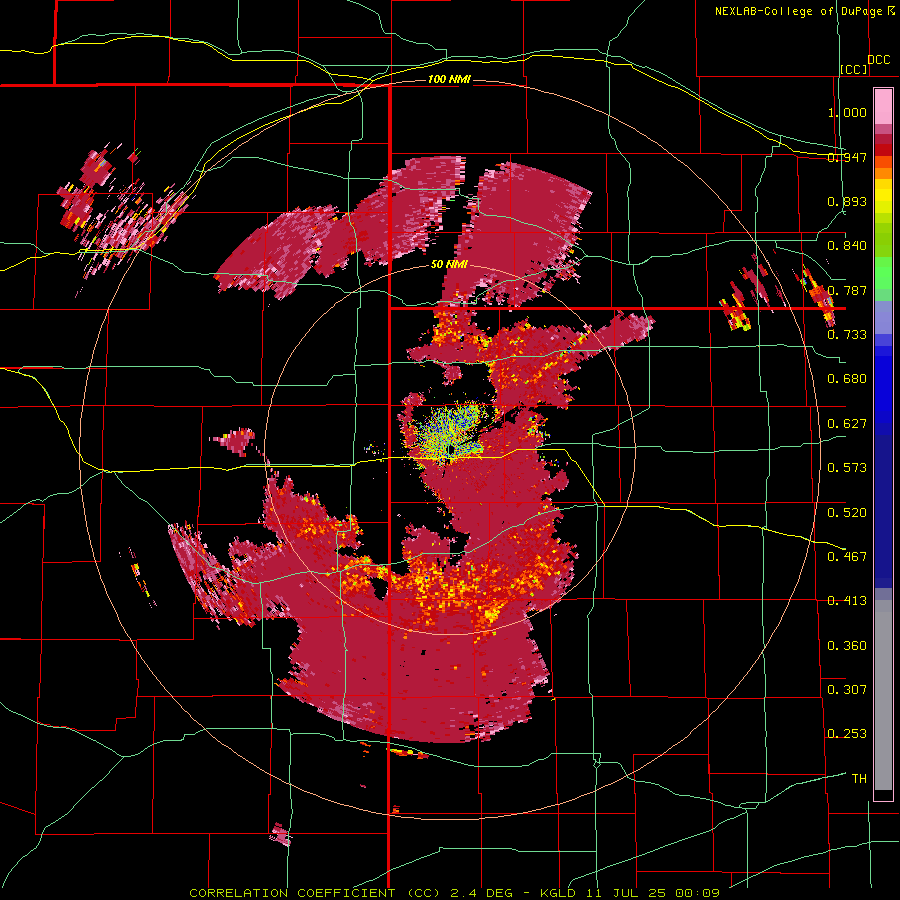The width and height of the screenshot is (900, 900).
Task: Click the bright green color bar segment
Action: (x=883, y=273)
